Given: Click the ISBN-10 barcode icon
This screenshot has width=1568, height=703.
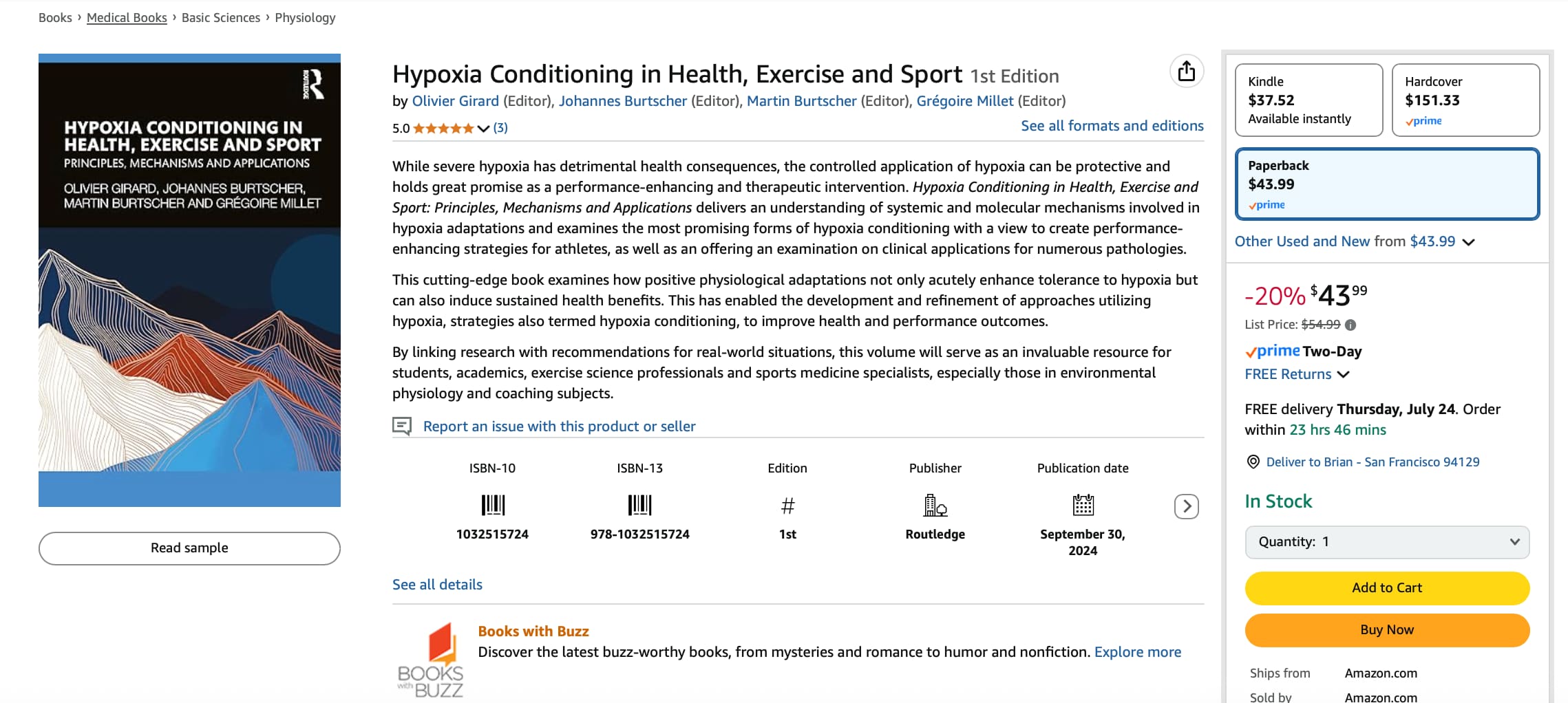Looking at the screenshot, I should 493,505.
